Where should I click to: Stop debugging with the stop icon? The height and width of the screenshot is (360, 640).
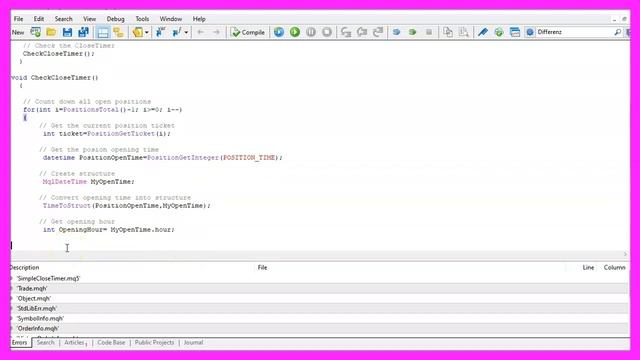(327, 32)
